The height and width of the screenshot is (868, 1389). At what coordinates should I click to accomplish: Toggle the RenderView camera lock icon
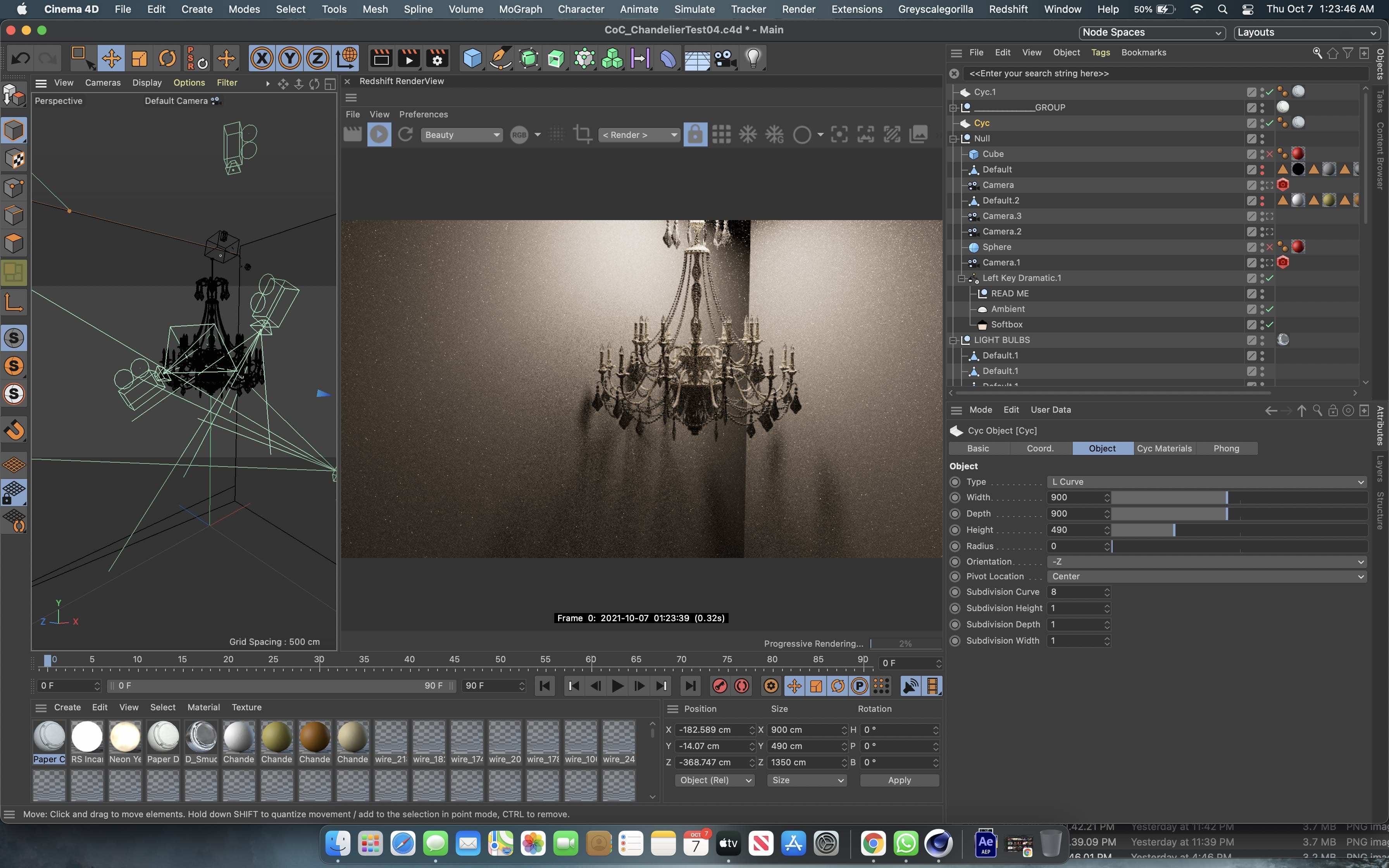point(694,135)
